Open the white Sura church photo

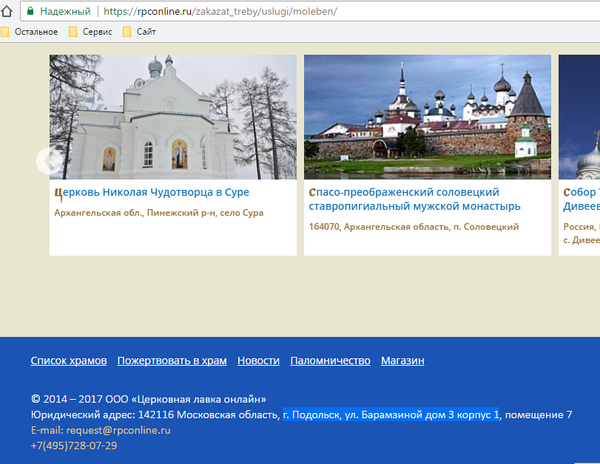173,115
